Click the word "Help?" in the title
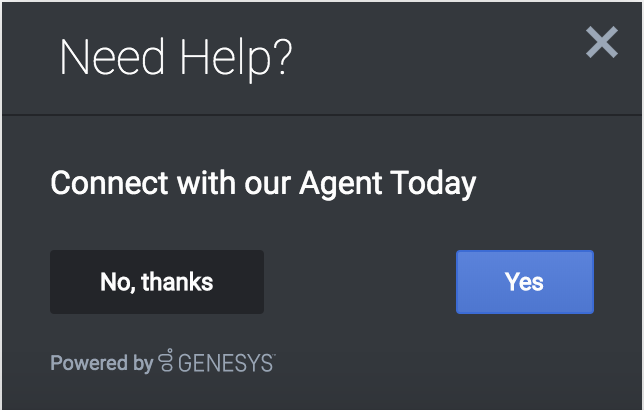Screen dimensions: 644x410 pyautogui.click(x=236, y=59)
